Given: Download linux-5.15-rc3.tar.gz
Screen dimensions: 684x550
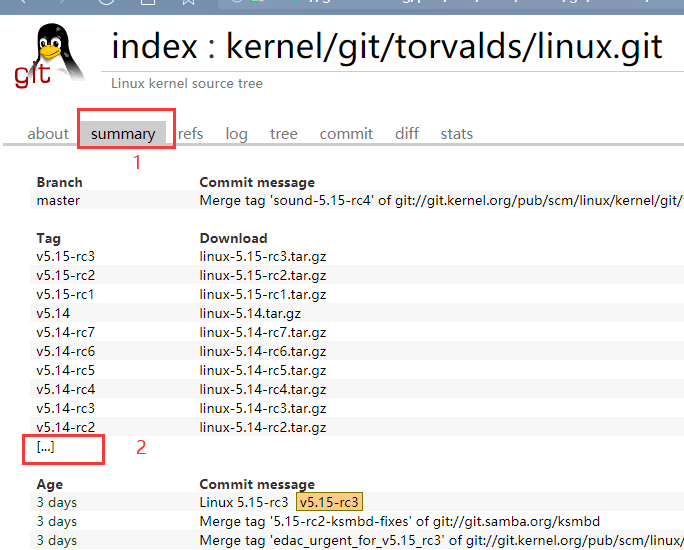Looking at the screenshot, I should (263, 257).
